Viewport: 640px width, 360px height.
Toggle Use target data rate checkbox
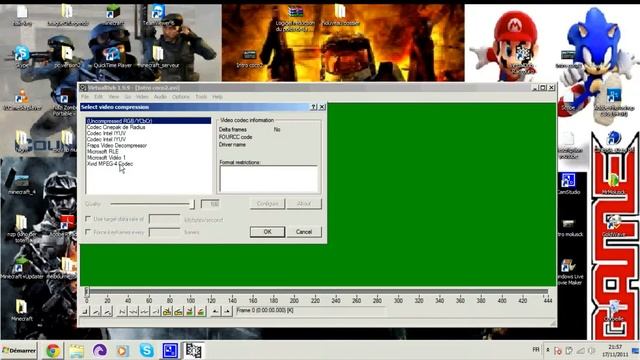tap(88, 219)
